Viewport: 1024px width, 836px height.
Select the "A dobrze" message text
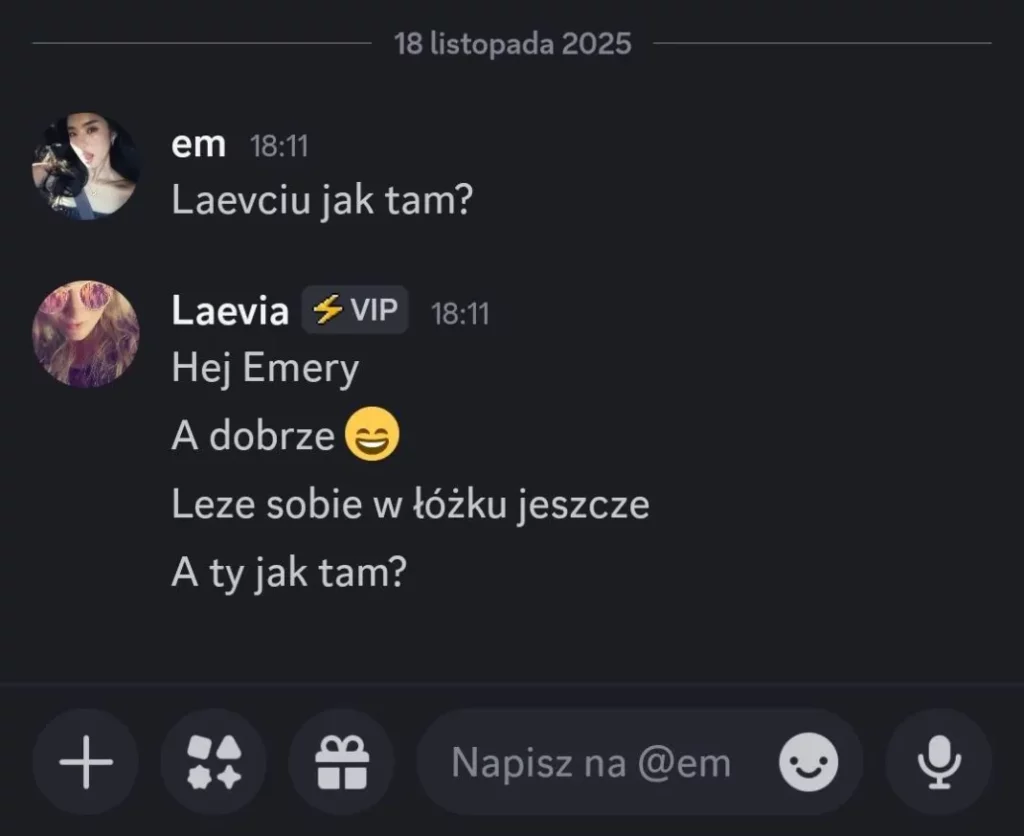tap(253, 438)
